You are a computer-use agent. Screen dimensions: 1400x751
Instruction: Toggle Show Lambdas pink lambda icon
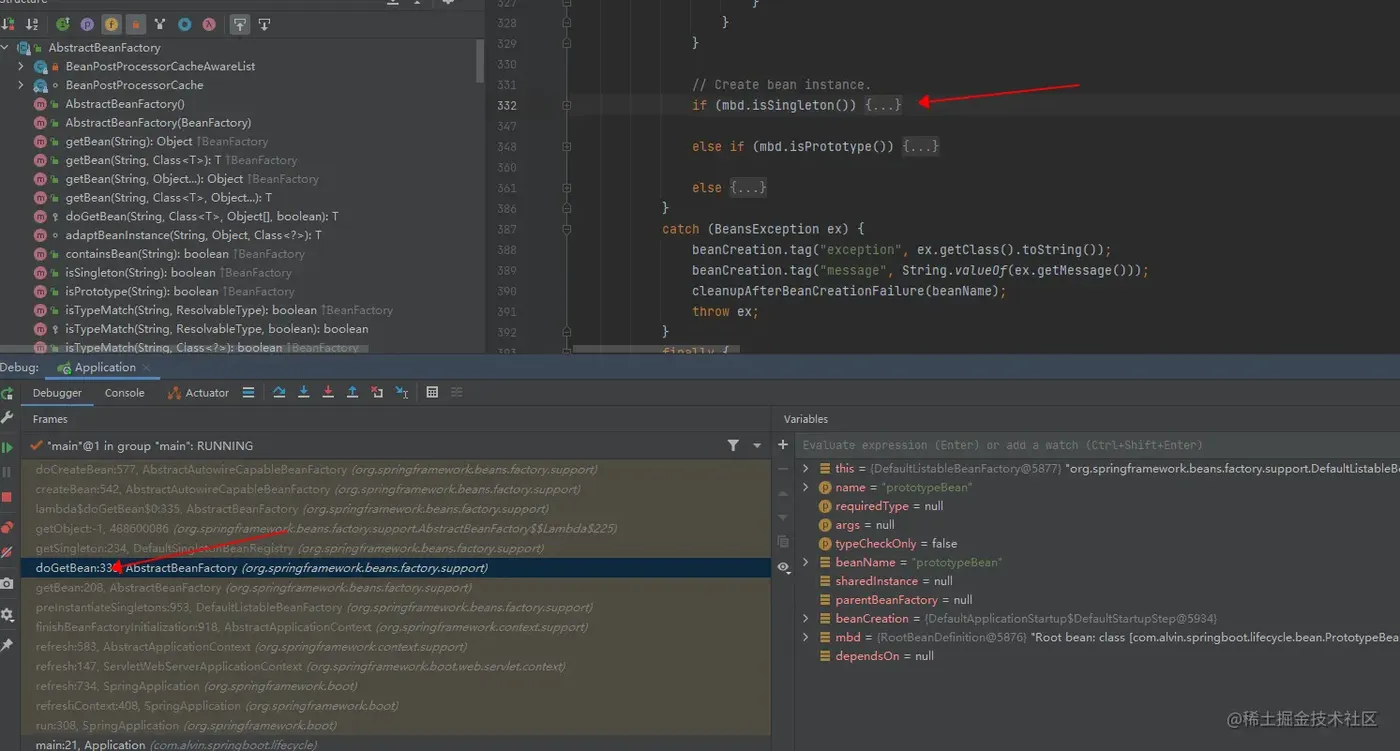click(x=209, y=24)
